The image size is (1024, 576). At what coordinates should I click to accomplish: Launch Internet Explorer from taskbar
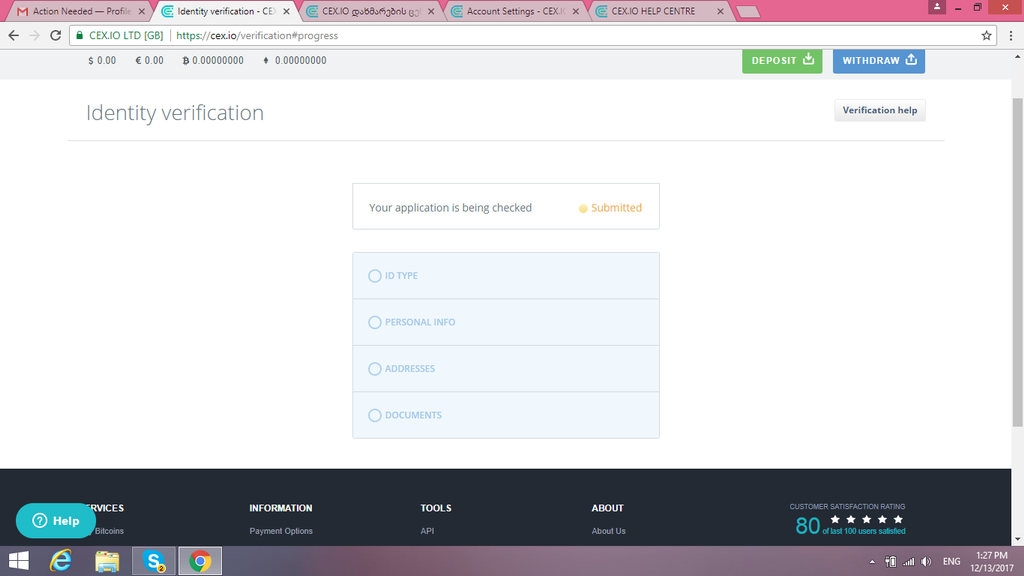click(61, 561)
